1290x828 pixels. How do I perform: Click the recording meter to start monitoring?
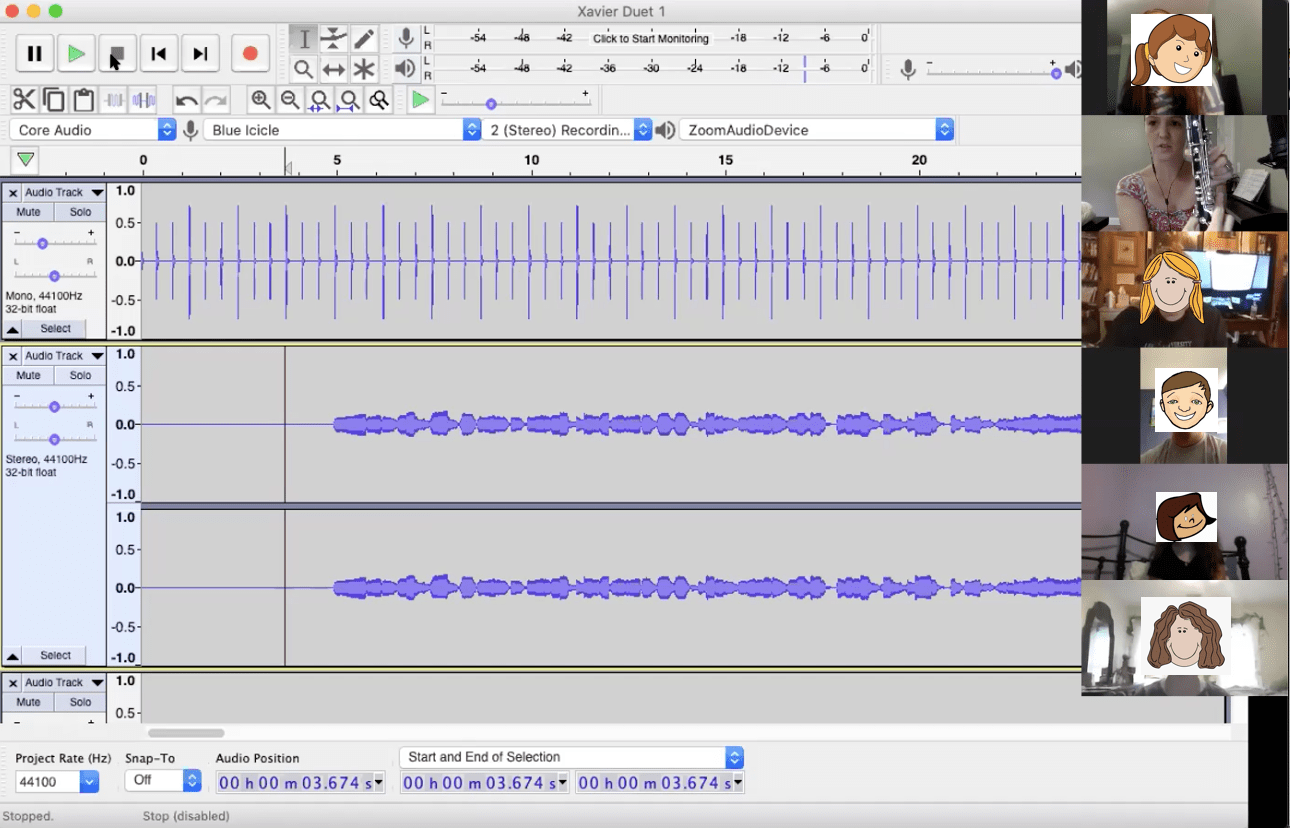pos(650,39)
